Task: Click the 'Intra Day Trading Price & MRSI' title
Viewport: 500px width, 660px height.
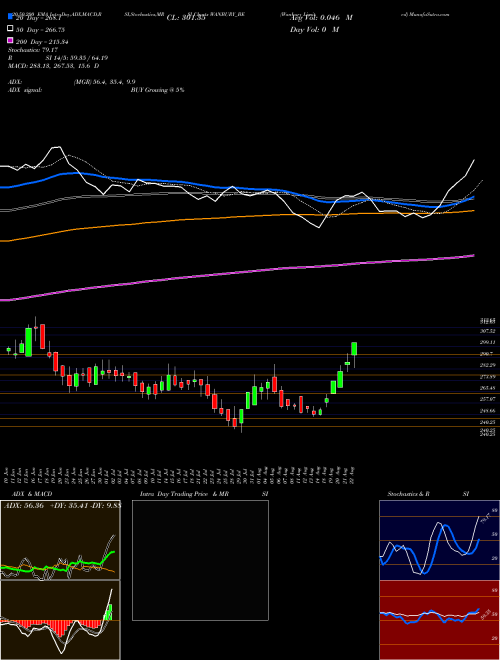Action: point(204,494)
